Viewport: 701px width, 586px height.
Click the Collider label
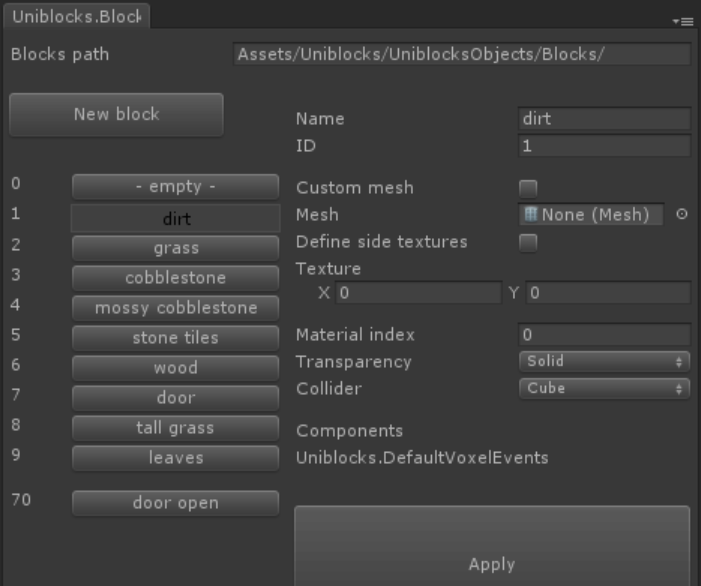329,388
